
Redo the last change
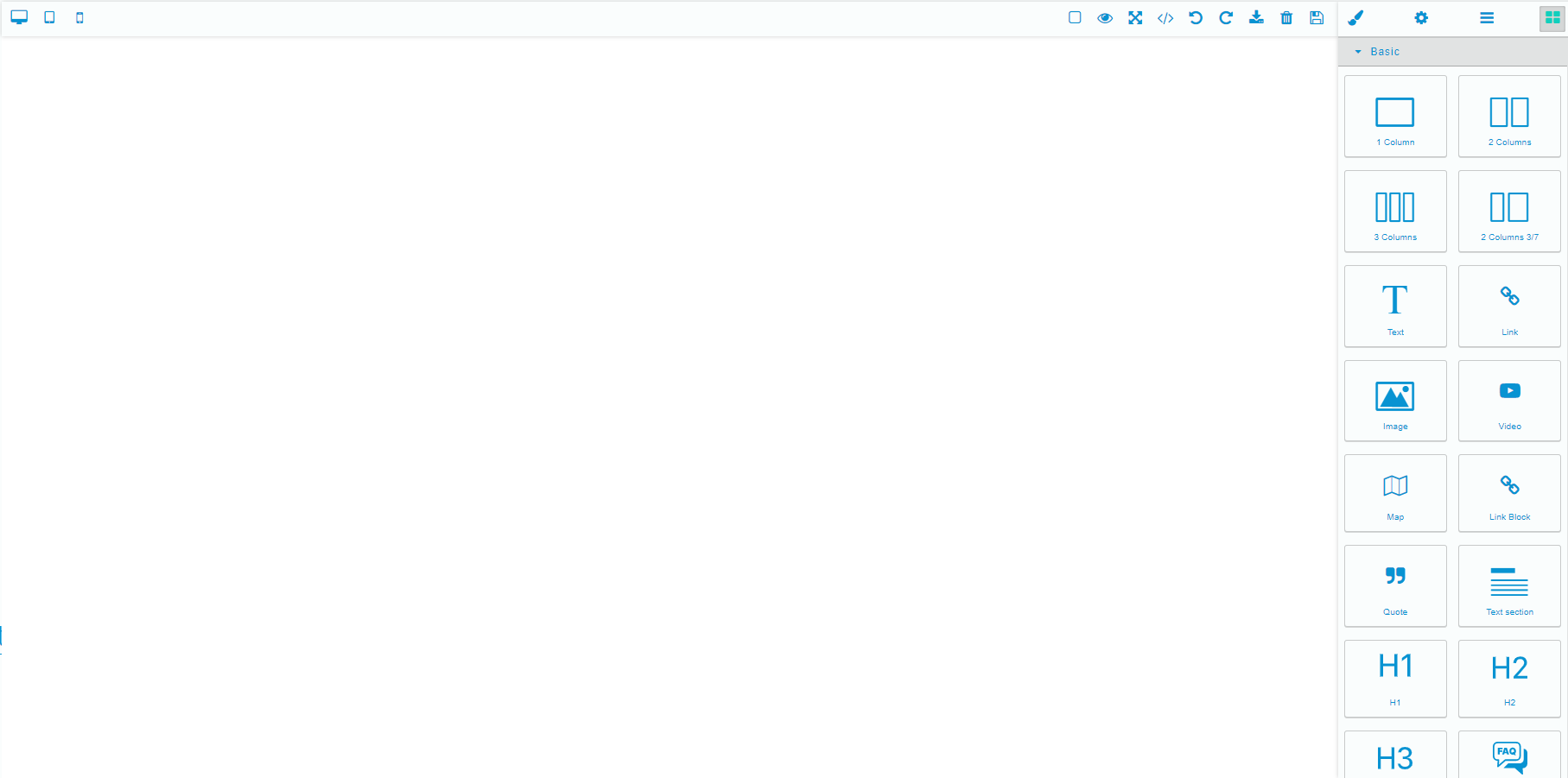1226,17
